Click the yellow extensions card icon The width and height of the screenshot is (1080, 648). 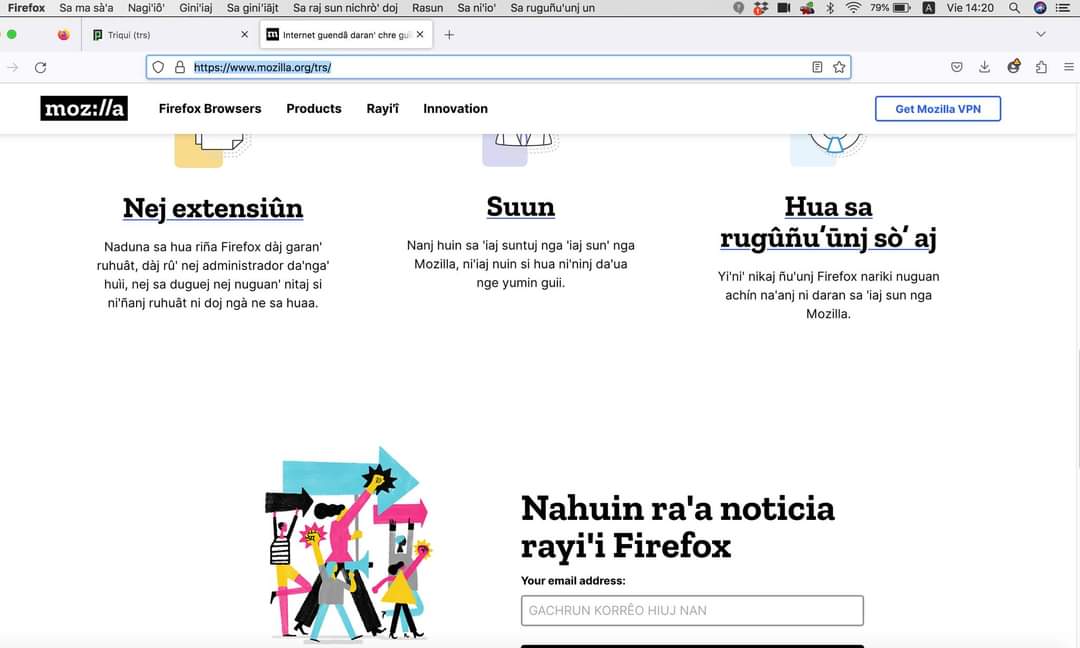tap(212, 150)
